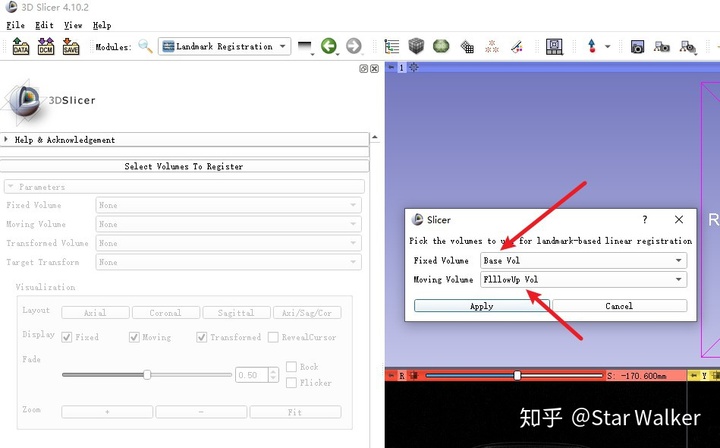Open the Markups fiducials icon
The width and height of the screenshot is (720, 448).
492,46
